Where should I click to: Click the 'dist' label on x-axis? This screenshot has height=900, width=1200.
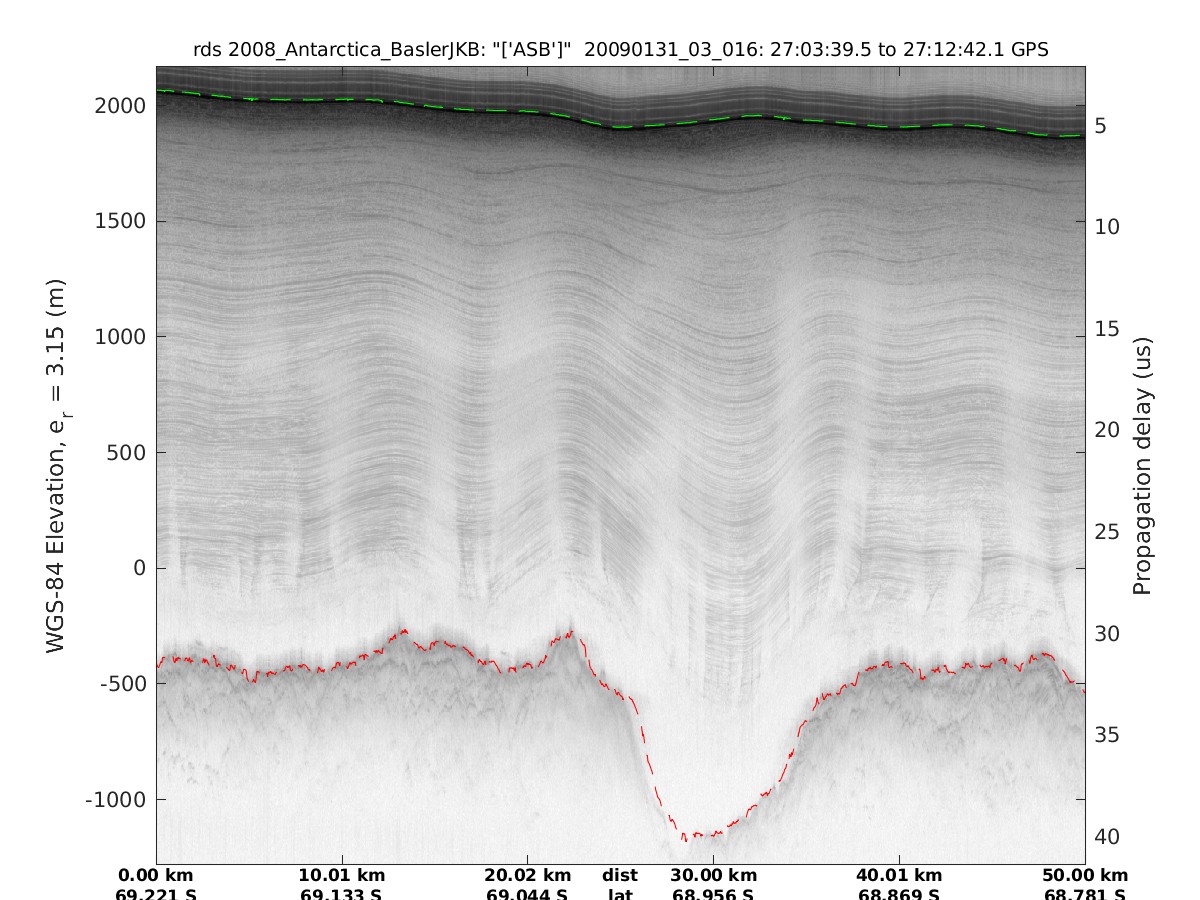(620, 875)
